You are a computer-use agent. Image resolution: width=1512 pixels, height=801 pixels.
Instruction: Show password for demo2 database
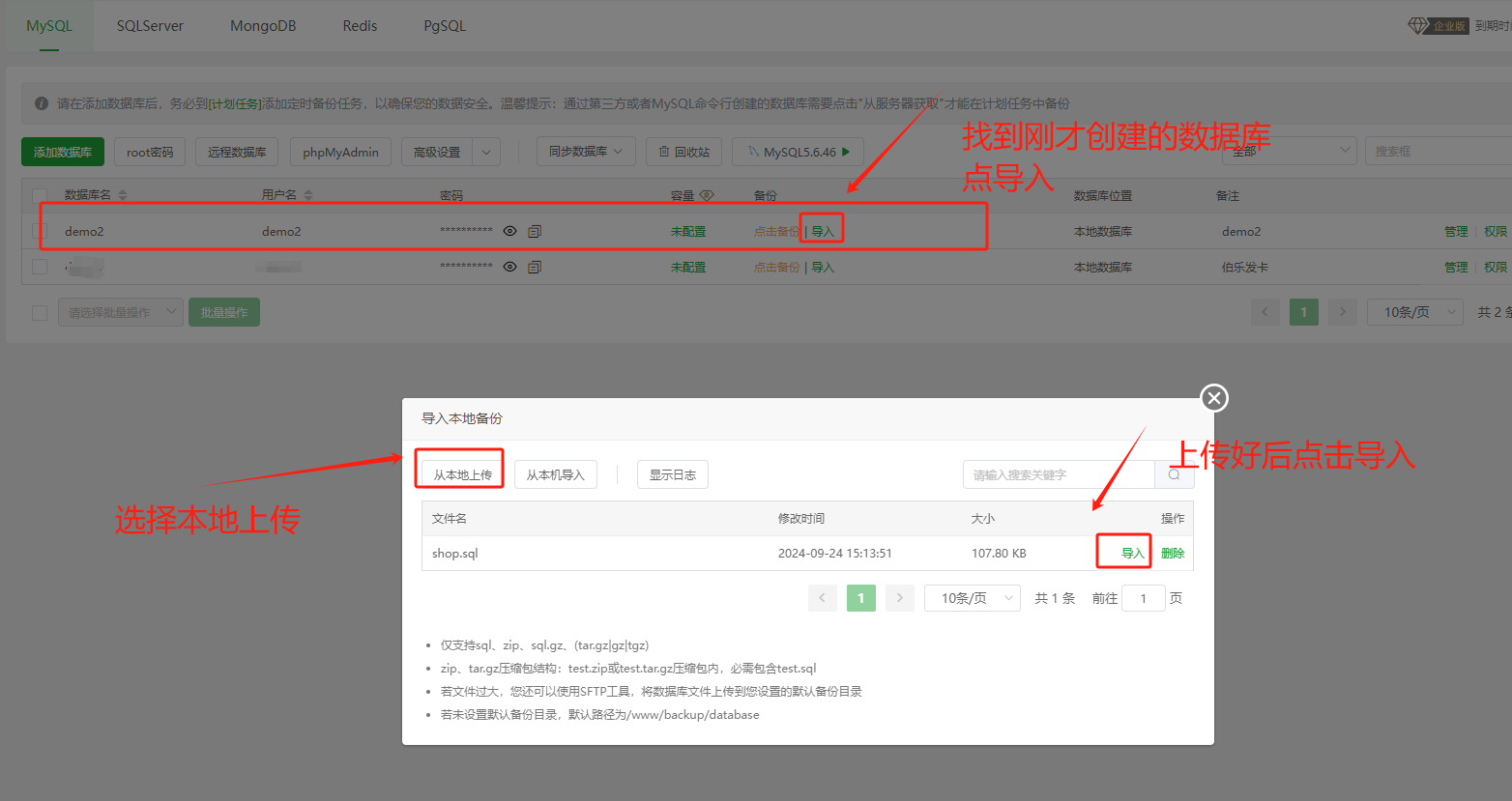point(509,231)
